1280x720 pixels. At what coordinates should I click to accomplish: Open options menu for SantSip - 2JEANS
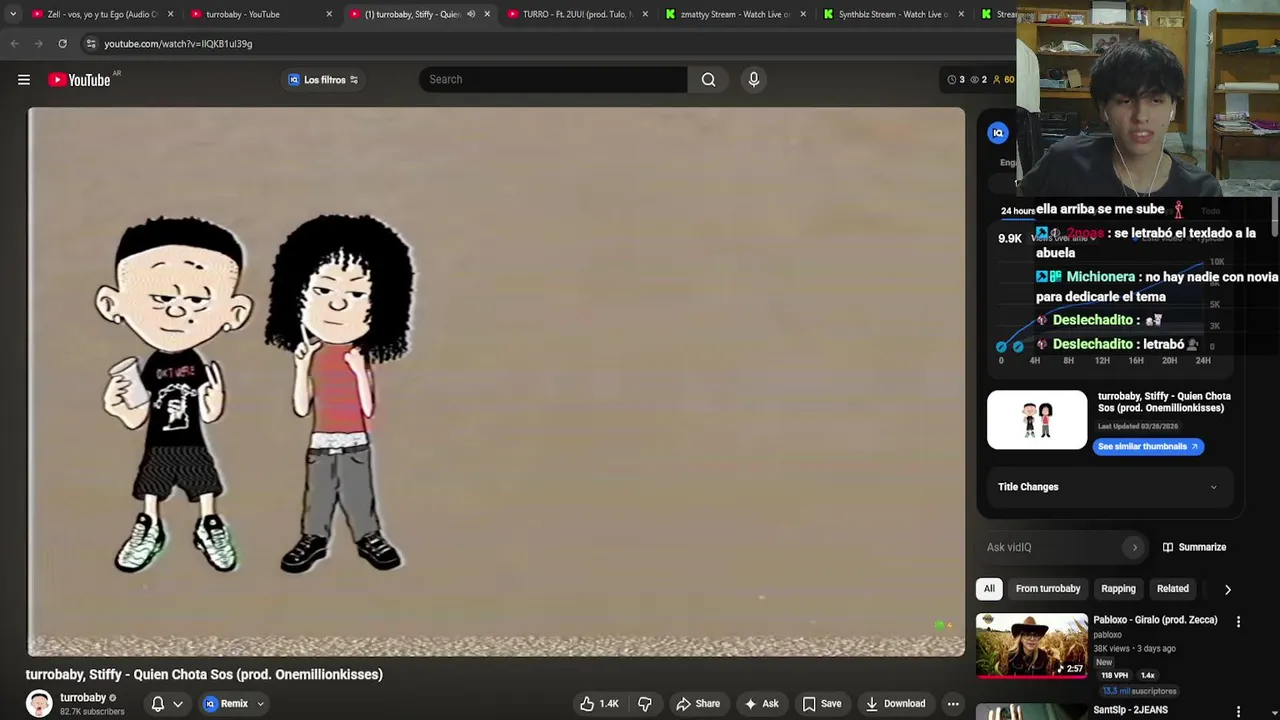pos(1238,712)
